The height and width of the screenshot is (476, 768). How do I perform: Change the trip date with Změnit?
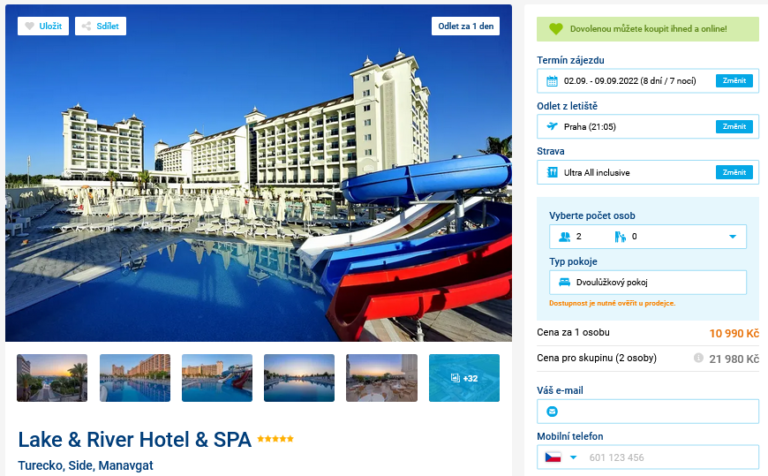coord(734,81)
